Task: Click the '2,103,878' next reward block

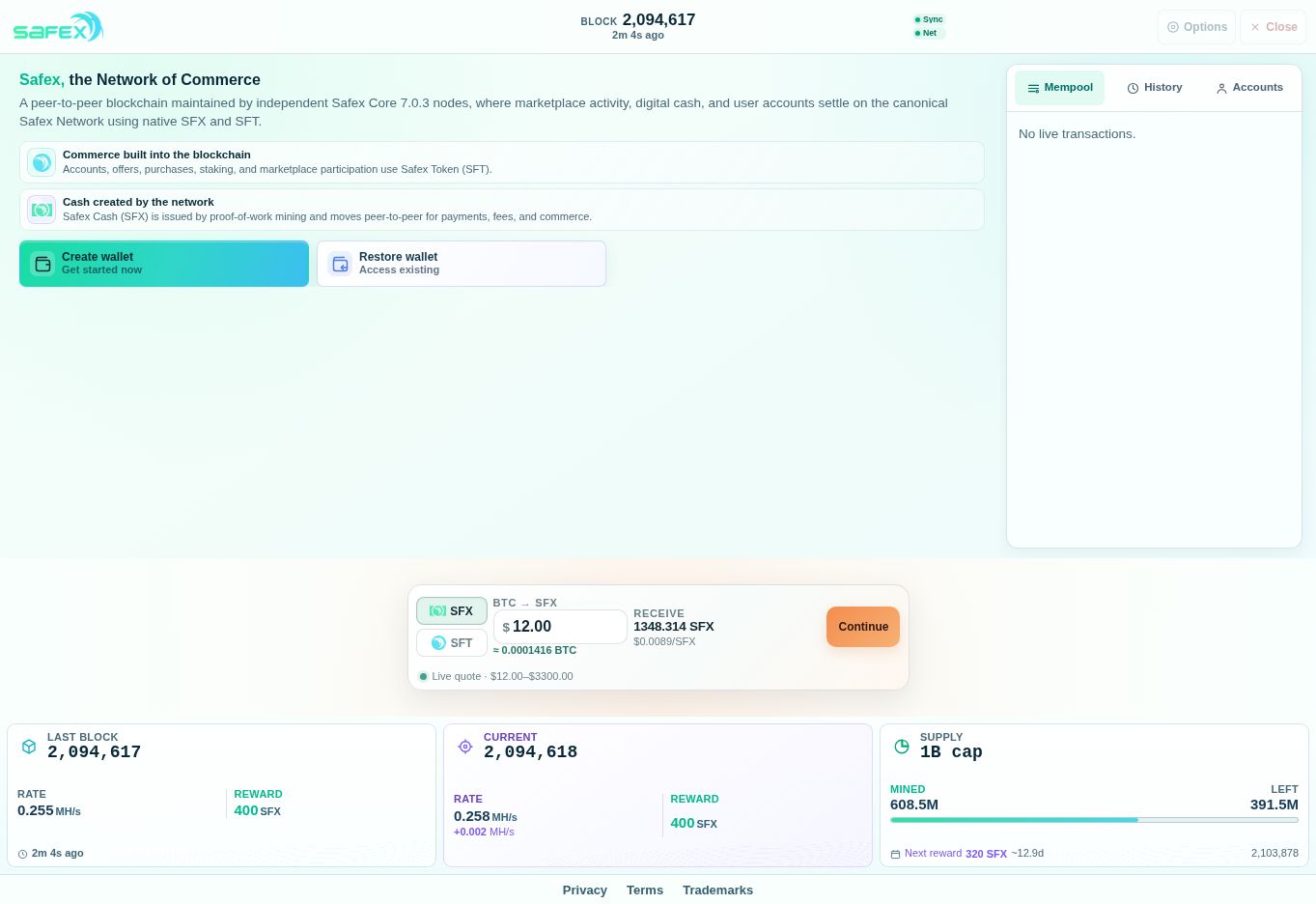Action: (1274, 854)
